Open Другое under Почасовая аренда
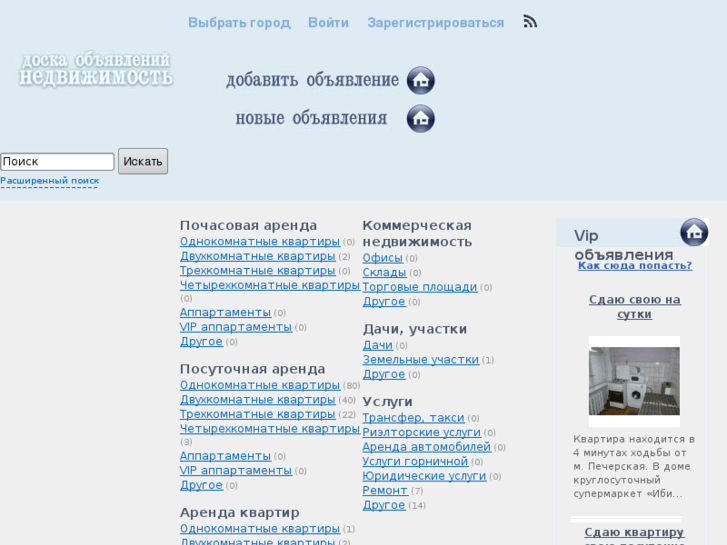Viewport: 727px width, 545px height. tap(201, 341)
